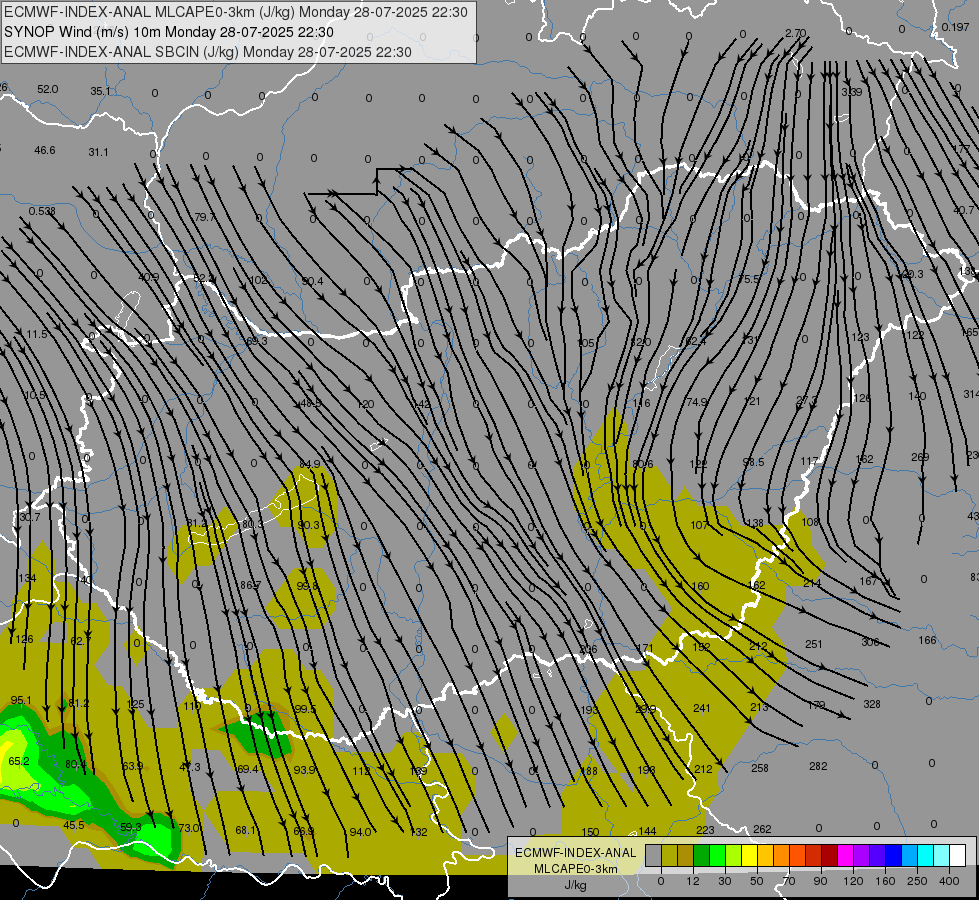Click the dark maroon swatch right of 90
979x900 pixels.
tap(830, 856)
